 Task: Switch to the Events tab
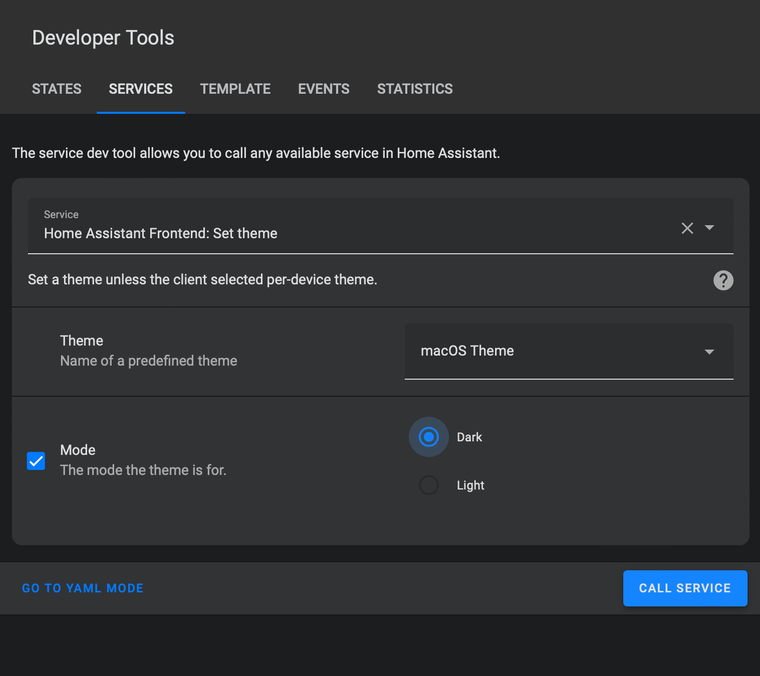coord(323,89)
